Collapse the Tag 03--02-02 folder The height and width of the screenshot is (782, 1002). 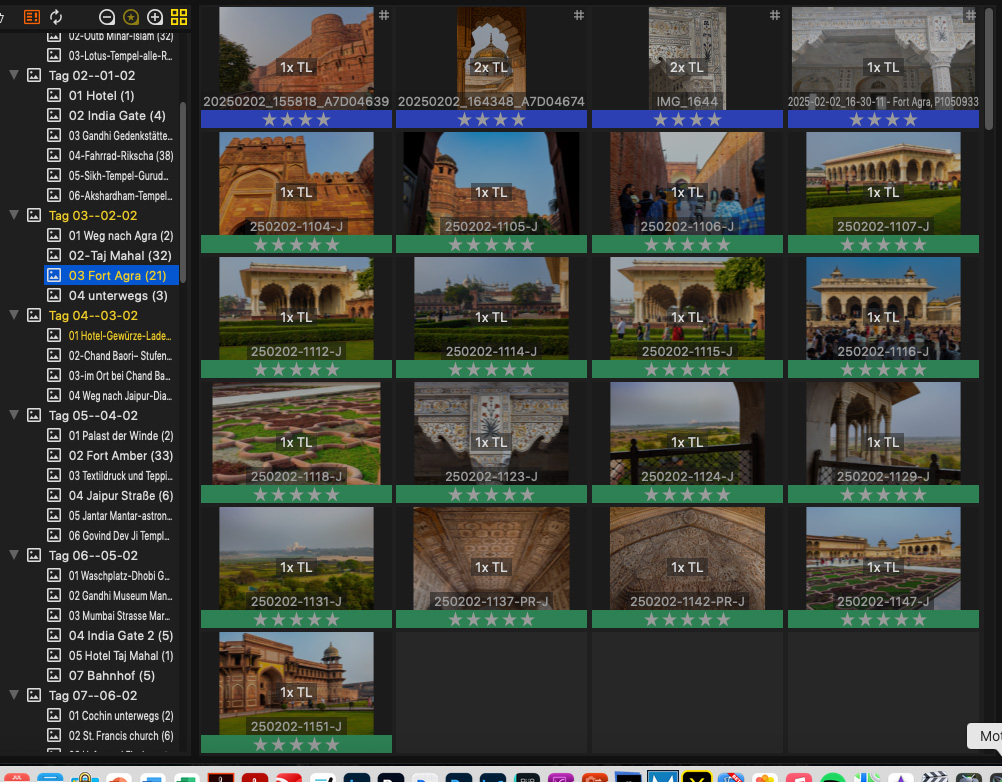point(13,215)
